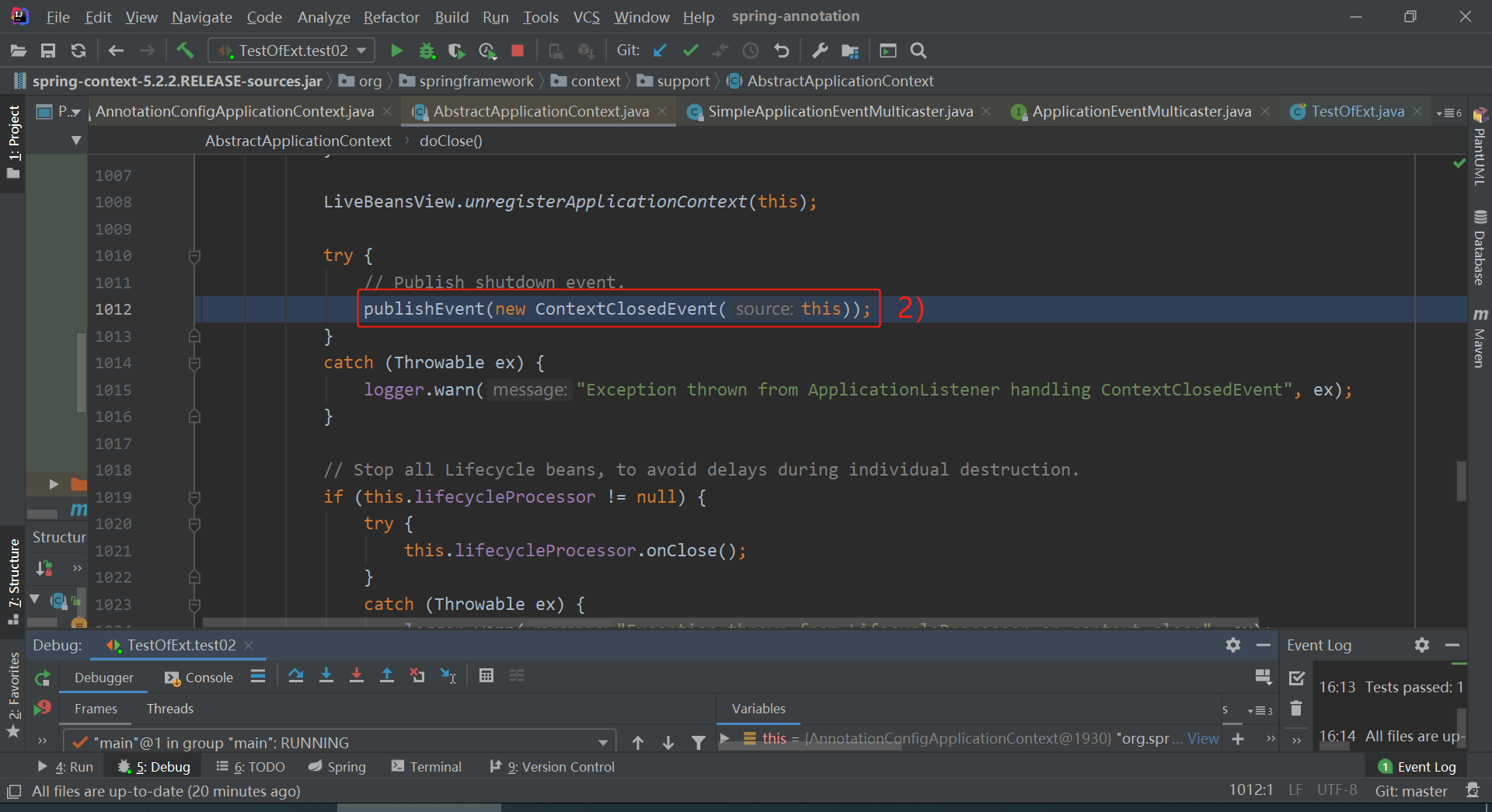The width and height of the screenshot is (1492, 812).
Task: Revert changes using the rollback arrow
Action: (x=782, y=51)
